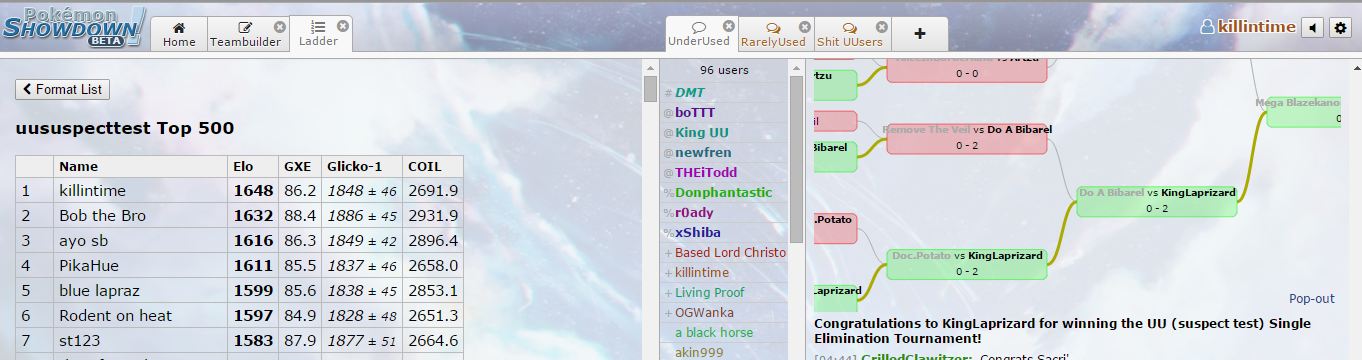The image size is (1362, 360).
Task: Open the Shit UUsers chat room tab
Action: [x=850, y=34]
